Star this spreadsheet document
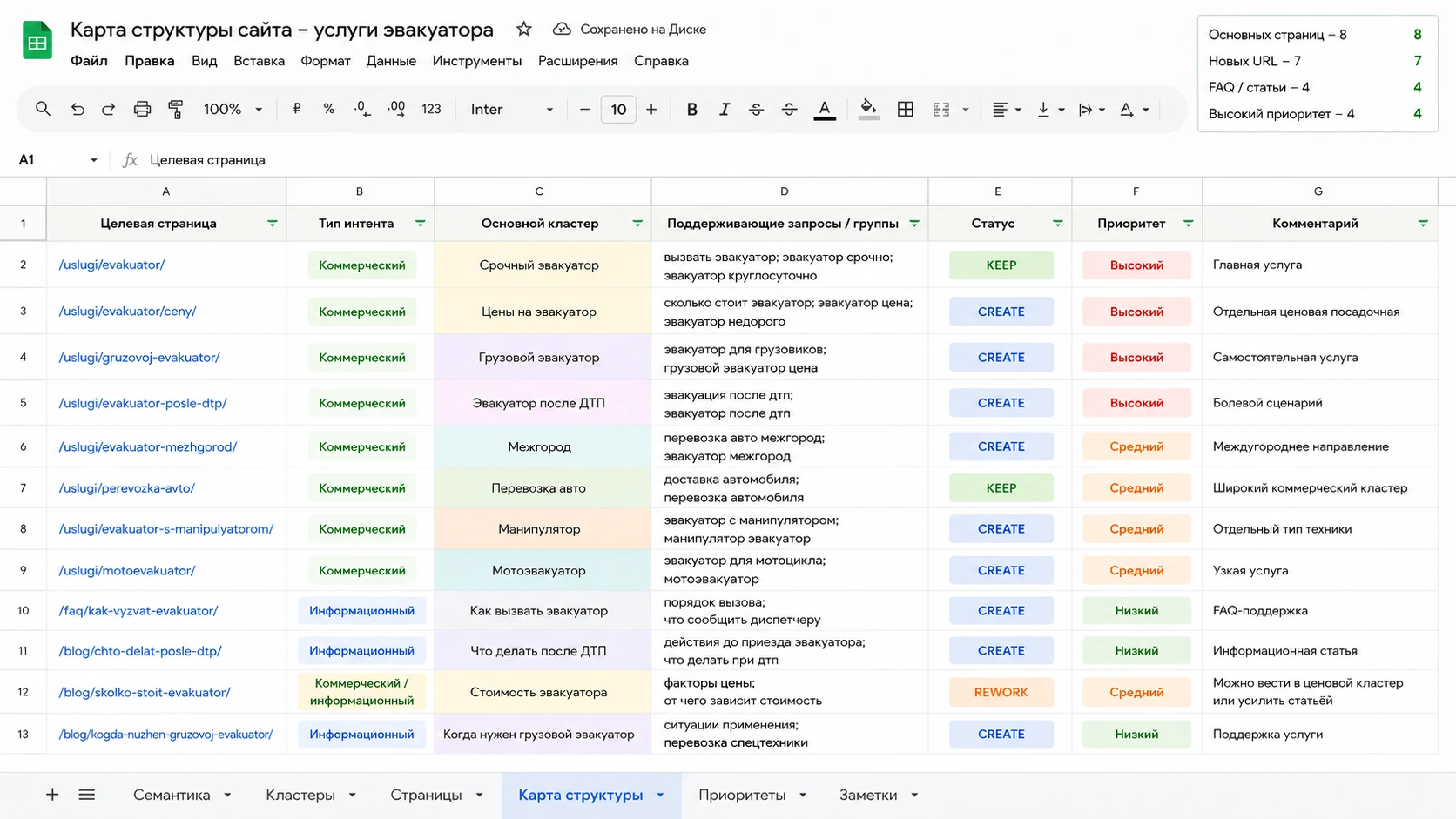 coord(523,29)
